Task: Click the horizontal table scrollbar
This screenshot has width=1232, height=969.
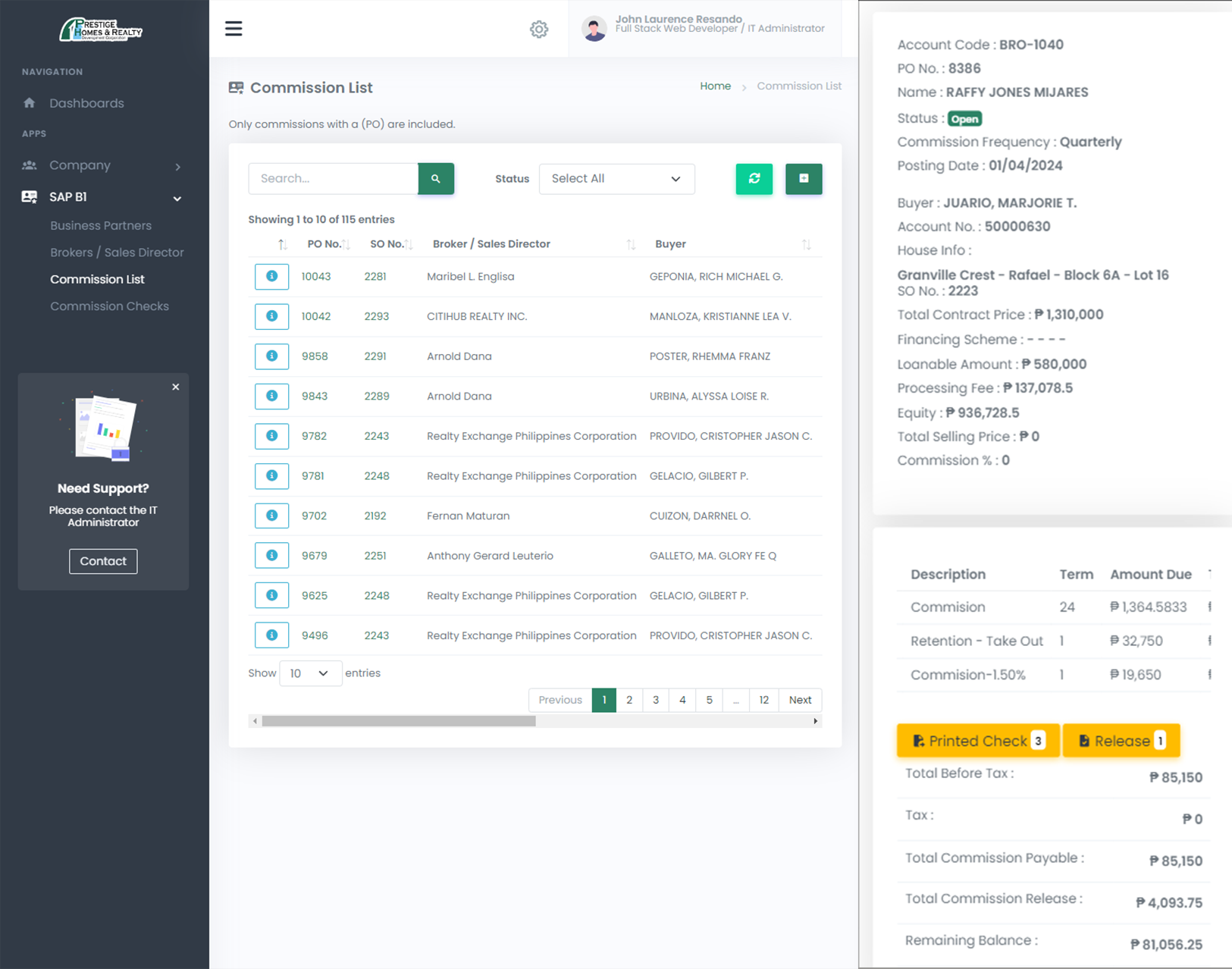Action: click(x=399, y=721)
